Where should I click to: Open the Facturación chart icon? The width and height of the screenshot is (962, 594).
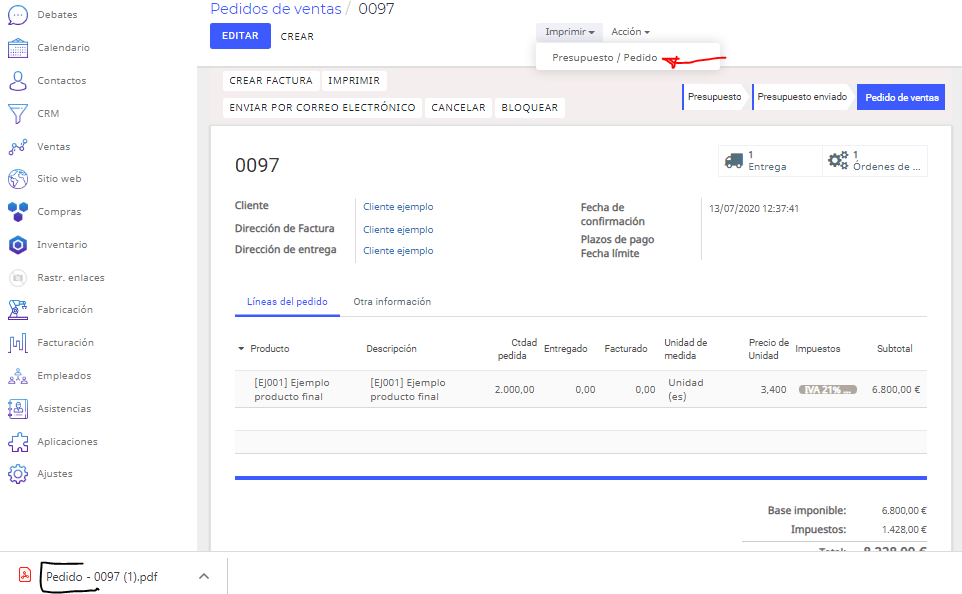pos(18,343)
